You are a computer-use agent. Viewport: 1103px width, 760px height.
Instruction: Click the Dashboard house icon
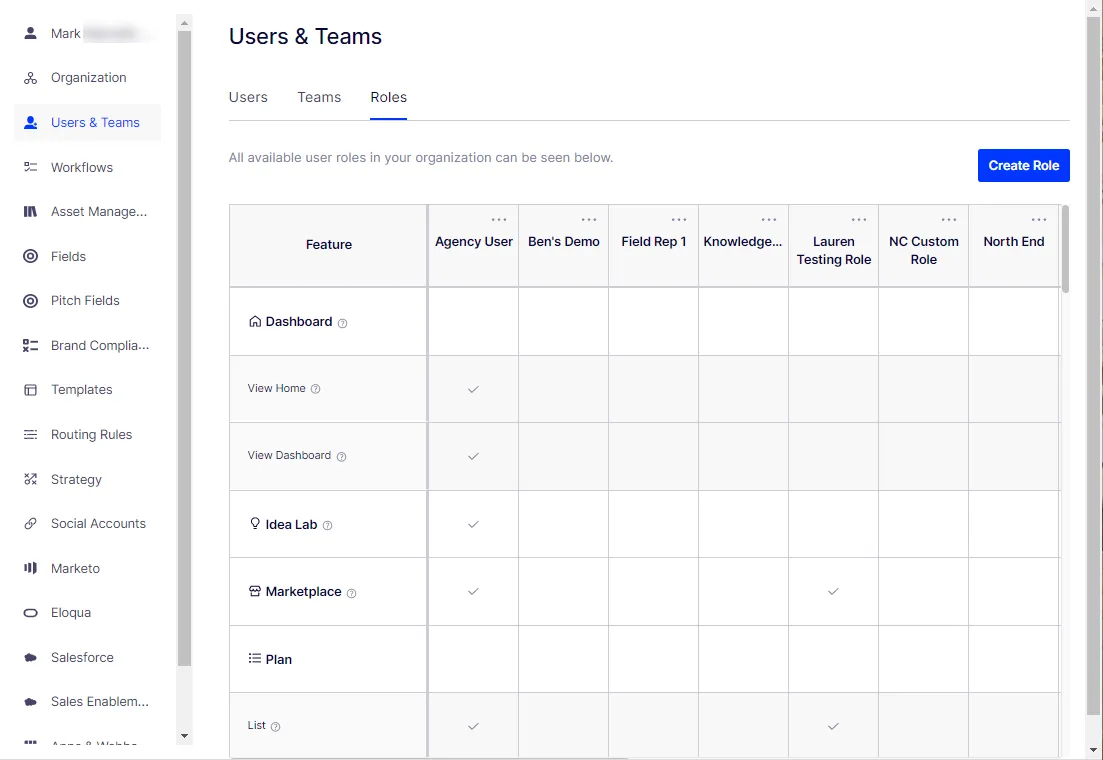click(255, 322)
